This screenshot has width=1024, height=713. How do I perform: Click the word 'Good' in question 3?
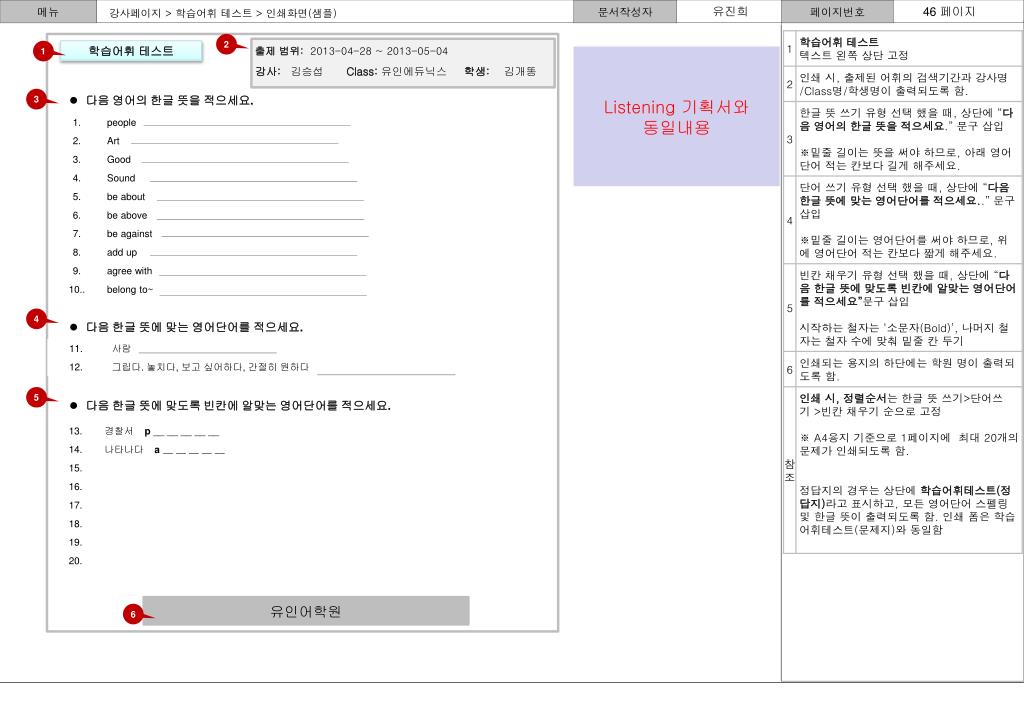pyautogui.click(x=119, y=159)
